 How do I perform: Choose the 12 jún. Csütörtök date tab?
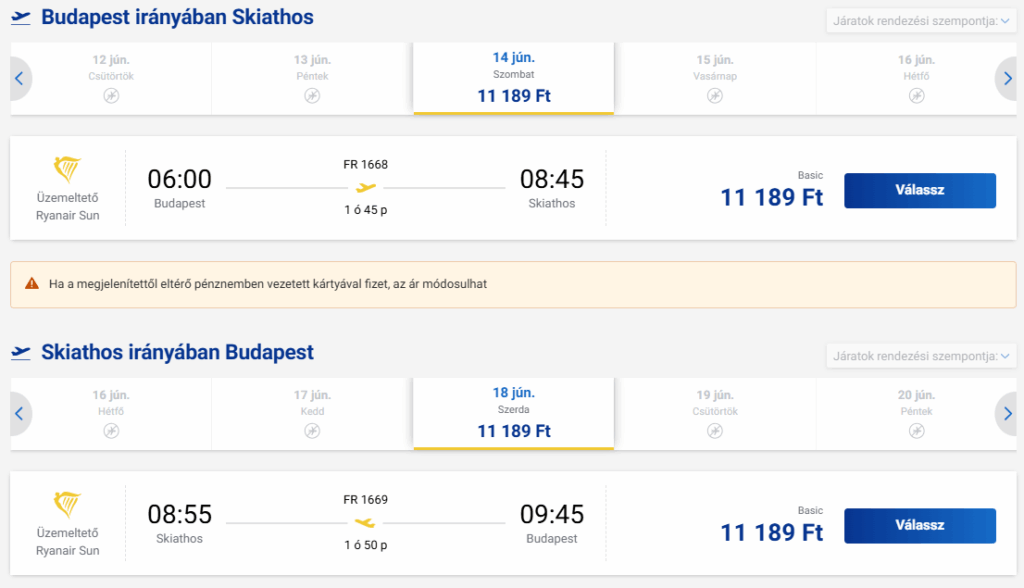[x=111, y=78]
